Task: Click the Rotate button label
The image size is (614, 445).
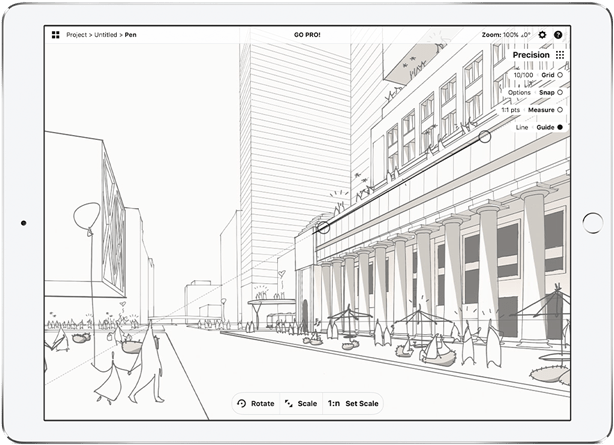Action: [x=262, y=403]
